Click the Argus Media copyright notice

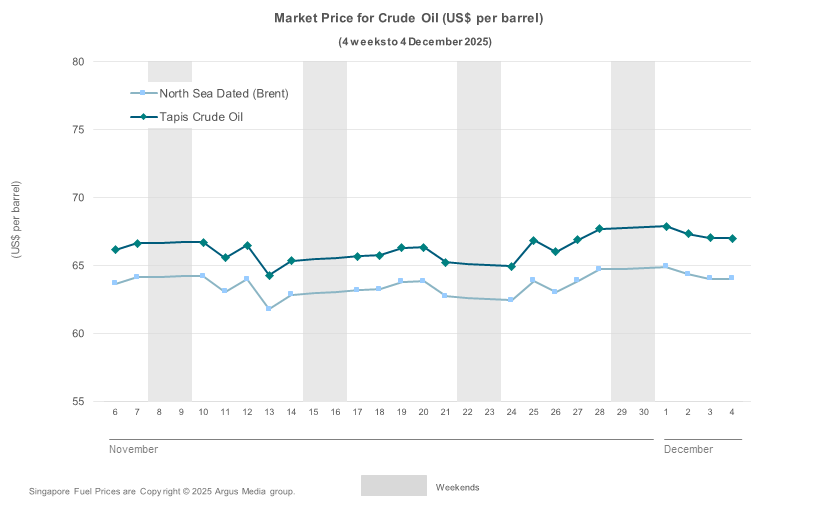[x=162, y=492]
